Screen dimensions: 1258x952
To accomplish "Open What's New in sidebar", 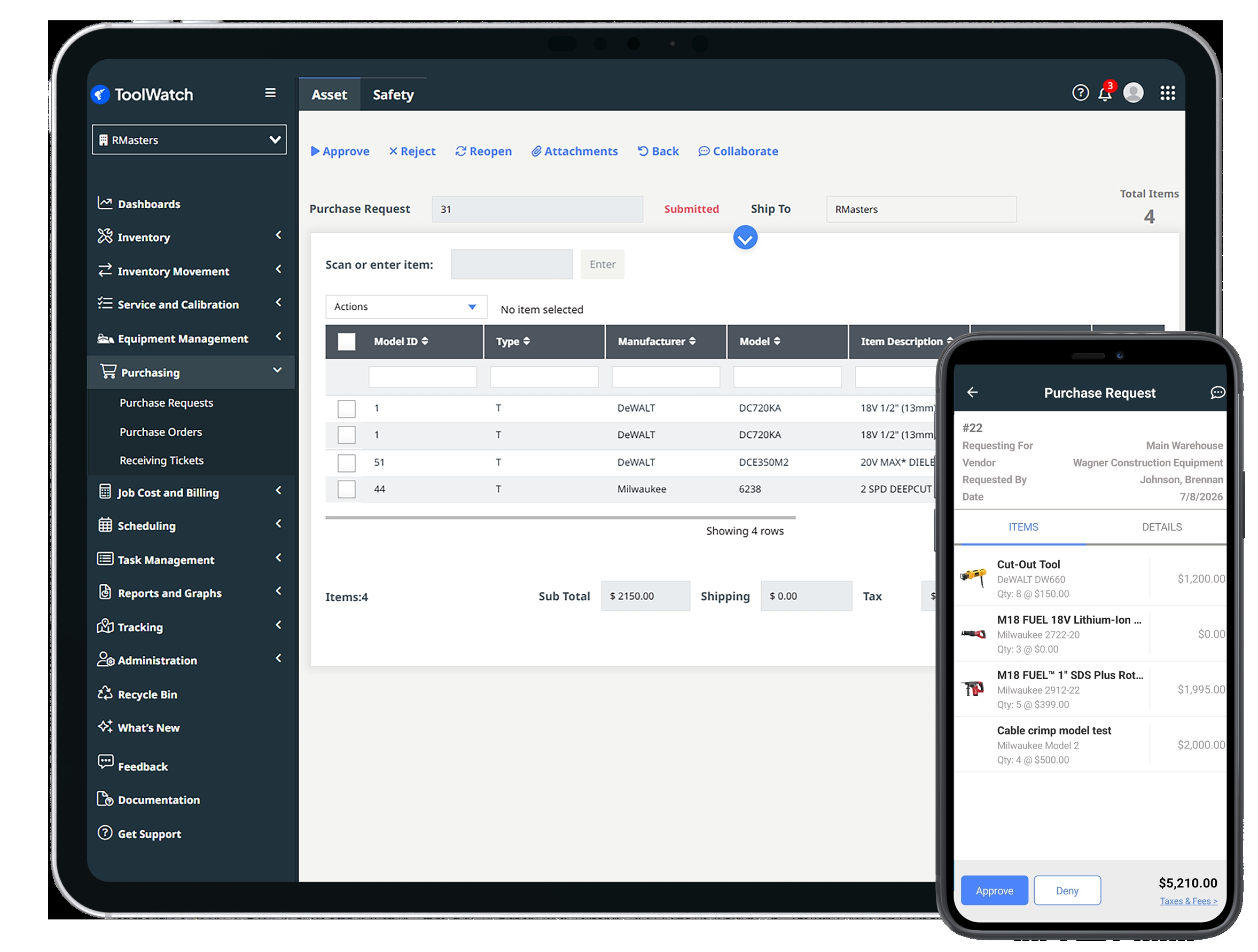I will (x=139, y=728).
